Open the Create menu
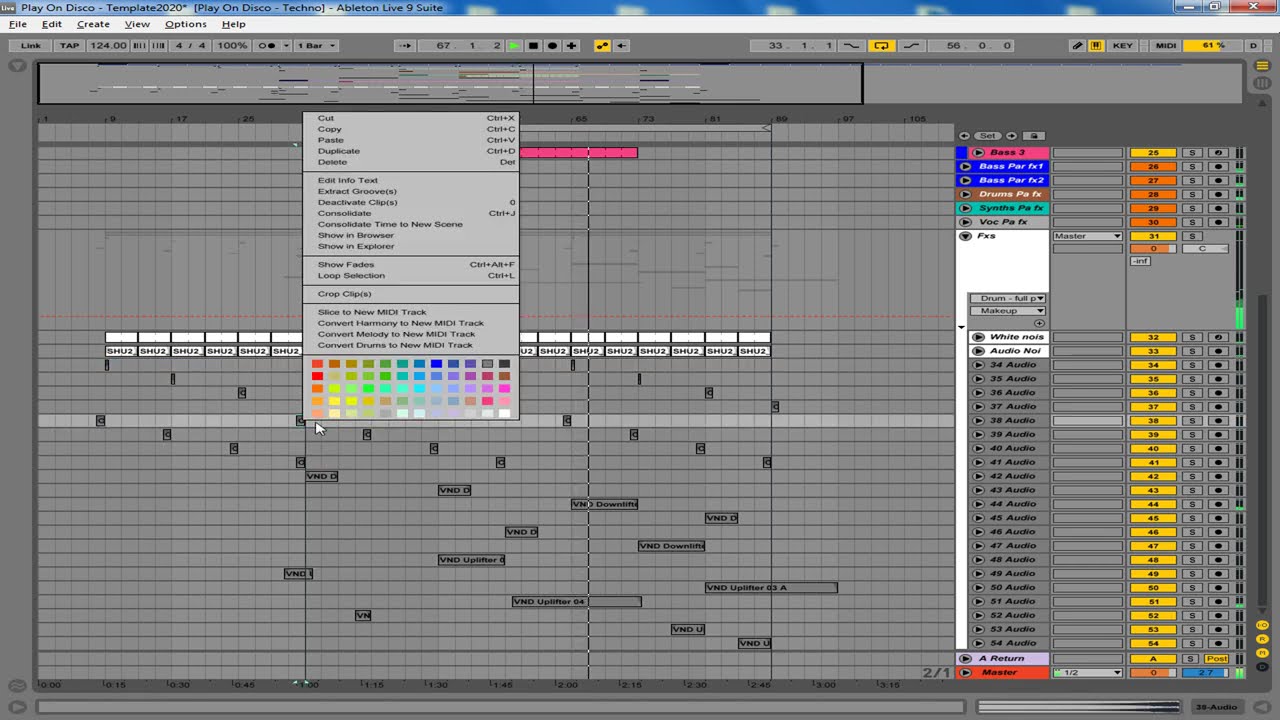This screenshot has width=1280, height=720. coord(93,24)
